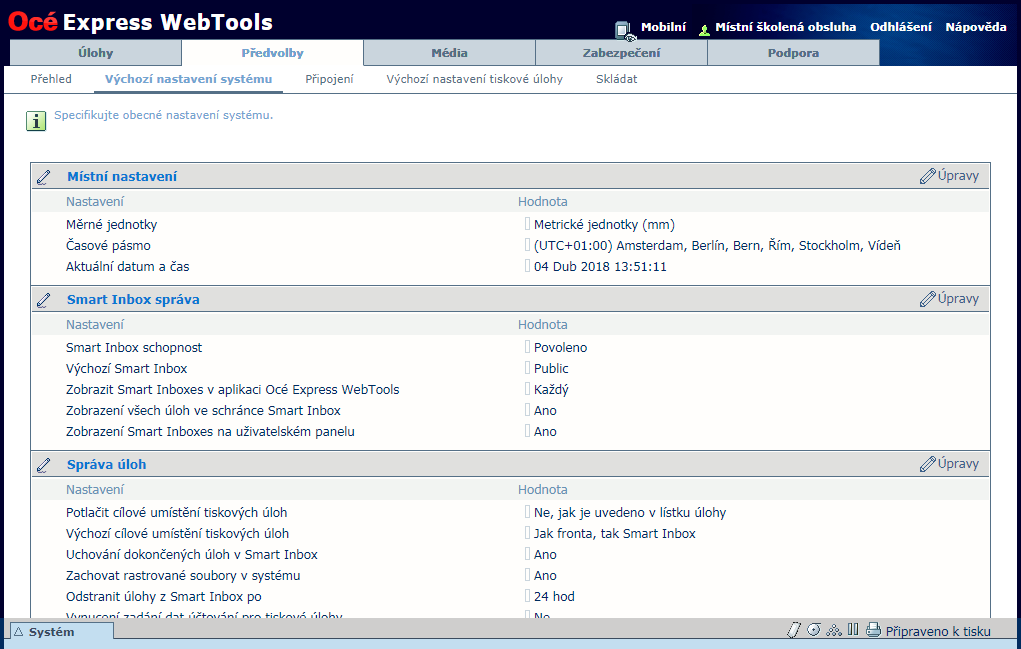1021x649 pixels.
Task: Click the Každý value
Action: pos(552,389)
